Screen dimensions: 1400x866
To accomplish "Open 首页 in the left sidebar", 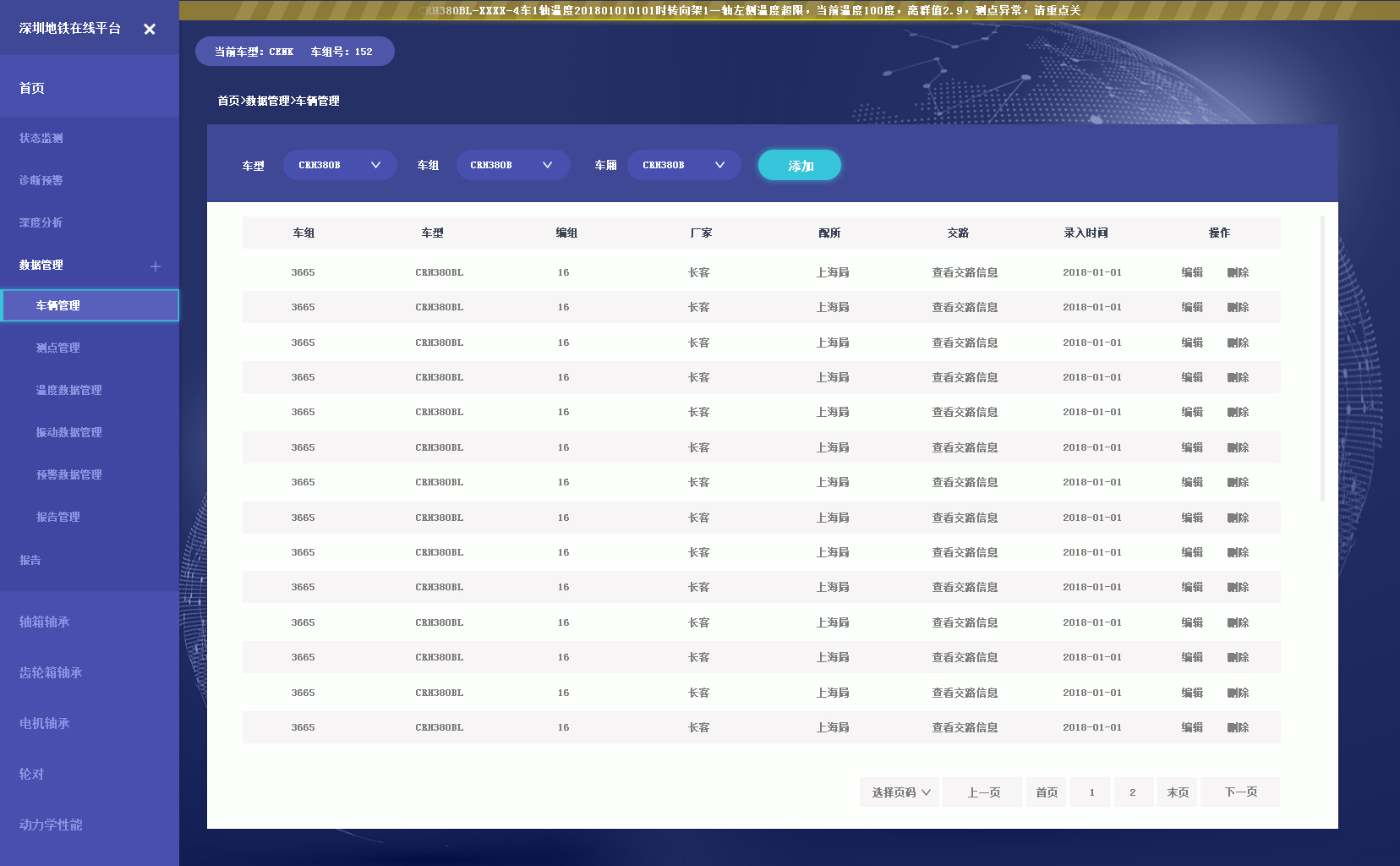I will (x=32, y=88).
